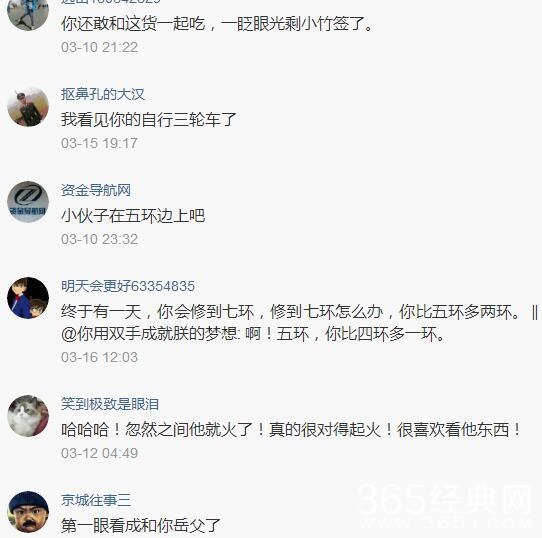Visit user 明天会更好63354835 profile link
Viewport: 542px width, 538px height.
[x=128, y=286]
